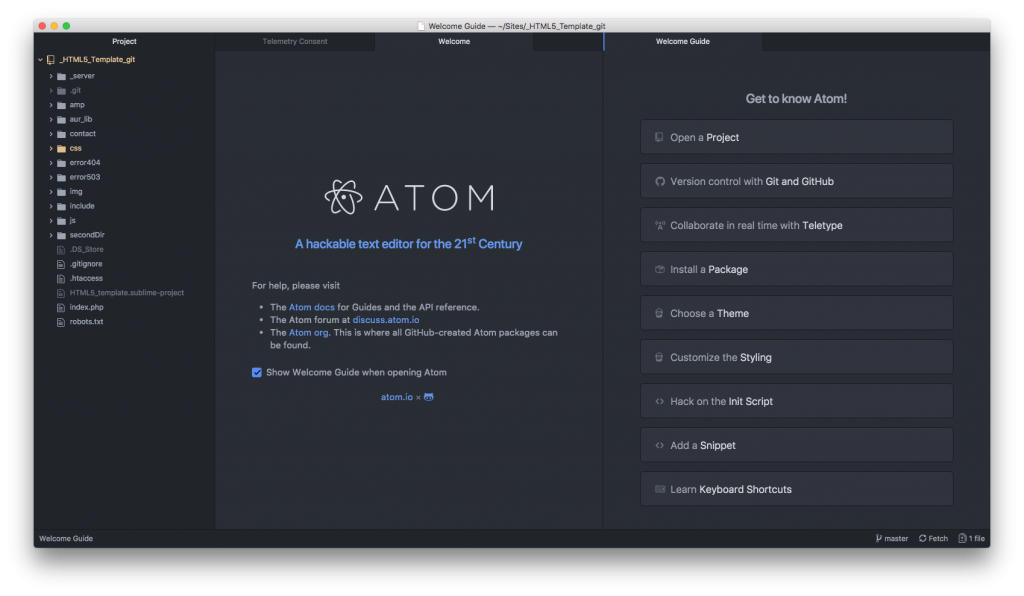Click the GitHub mark on Version control card
The height and width of the screenshot is (596, 1024).
660,181
